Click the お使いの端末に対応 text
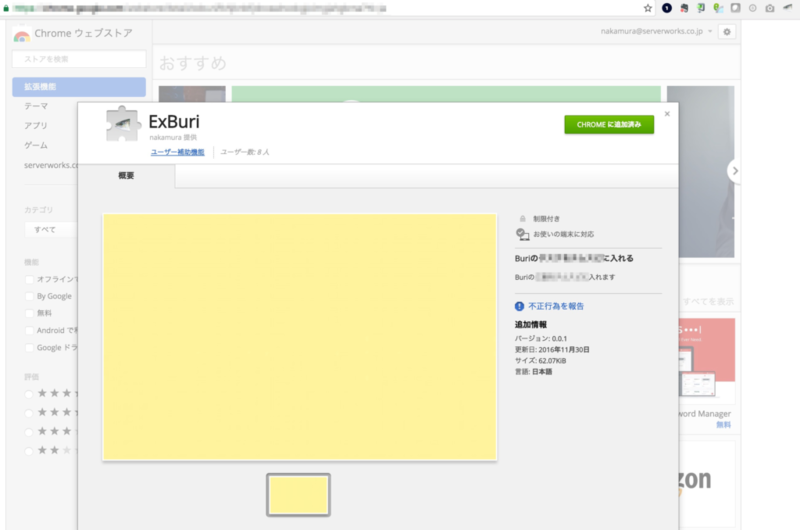The image size is (800, 530). click(563, 234)
